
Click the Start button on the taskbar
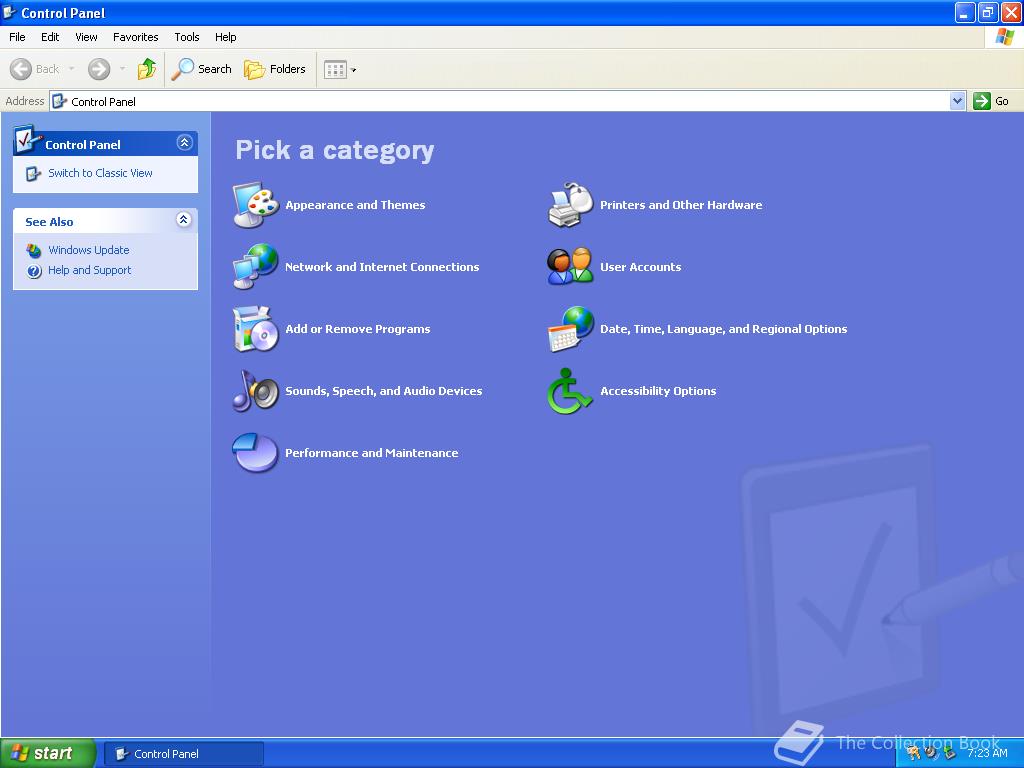coord(46,753)
